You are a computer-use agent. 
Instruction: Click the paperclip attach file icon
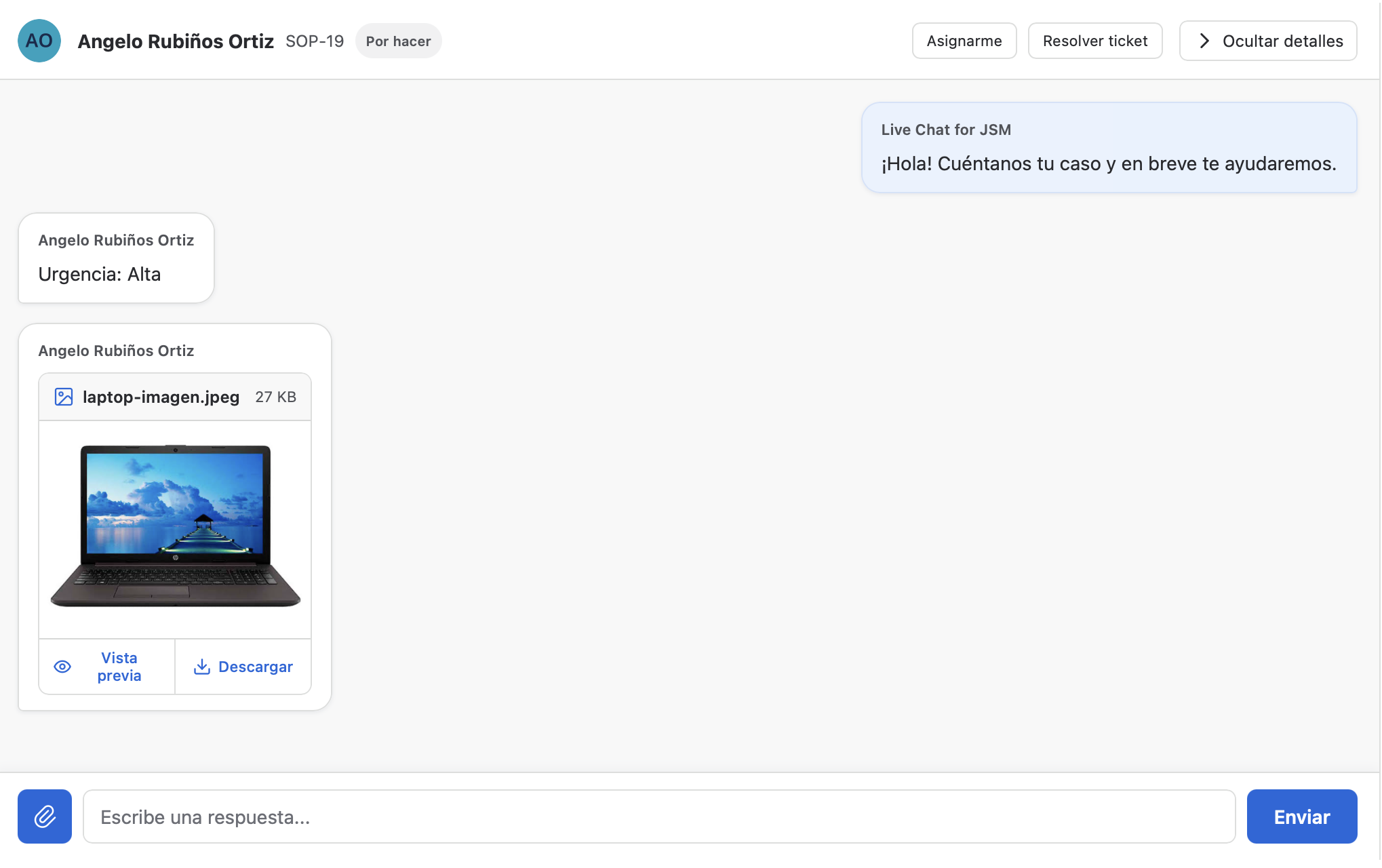[x=45, y=816]
